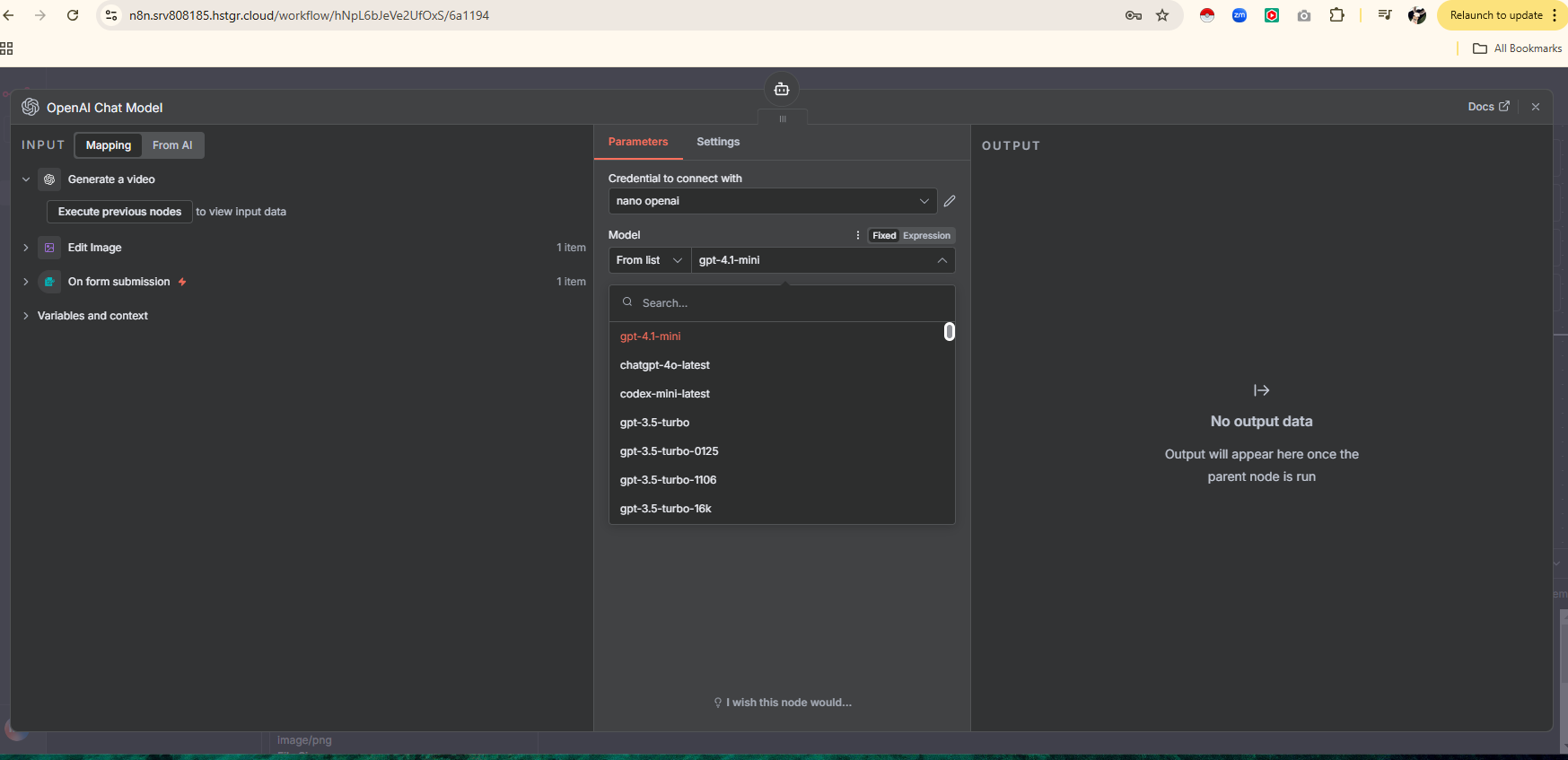The height and width of the screenshot is (760, 1568).
Task: Switch input view to Mapping
Action: pos(109,145)
